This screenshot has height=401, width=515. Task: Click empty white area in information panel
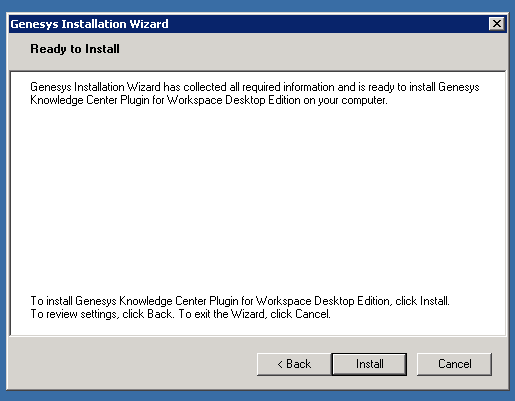257,200
